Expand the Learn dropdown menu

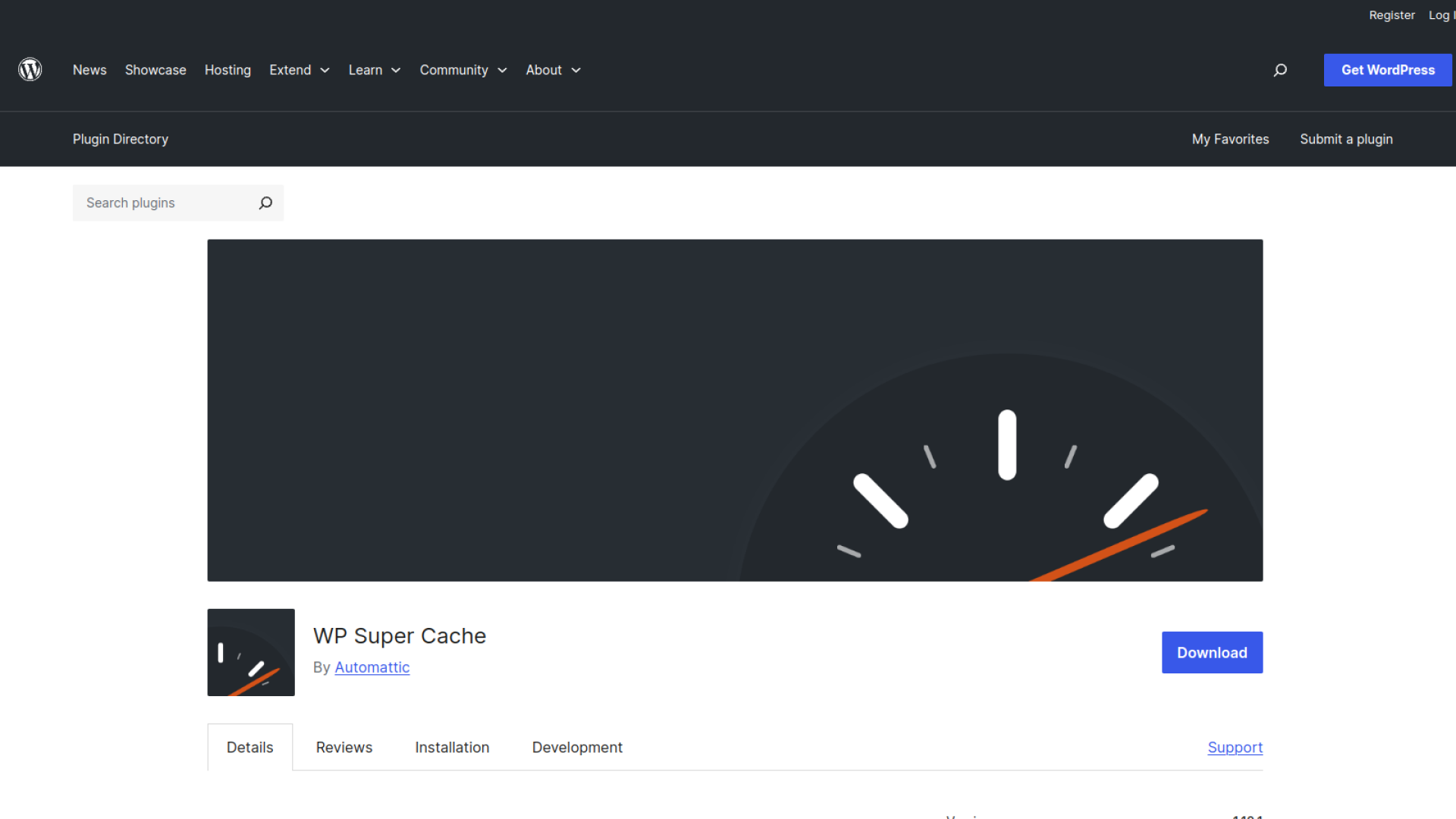click(x=374, y=70)
